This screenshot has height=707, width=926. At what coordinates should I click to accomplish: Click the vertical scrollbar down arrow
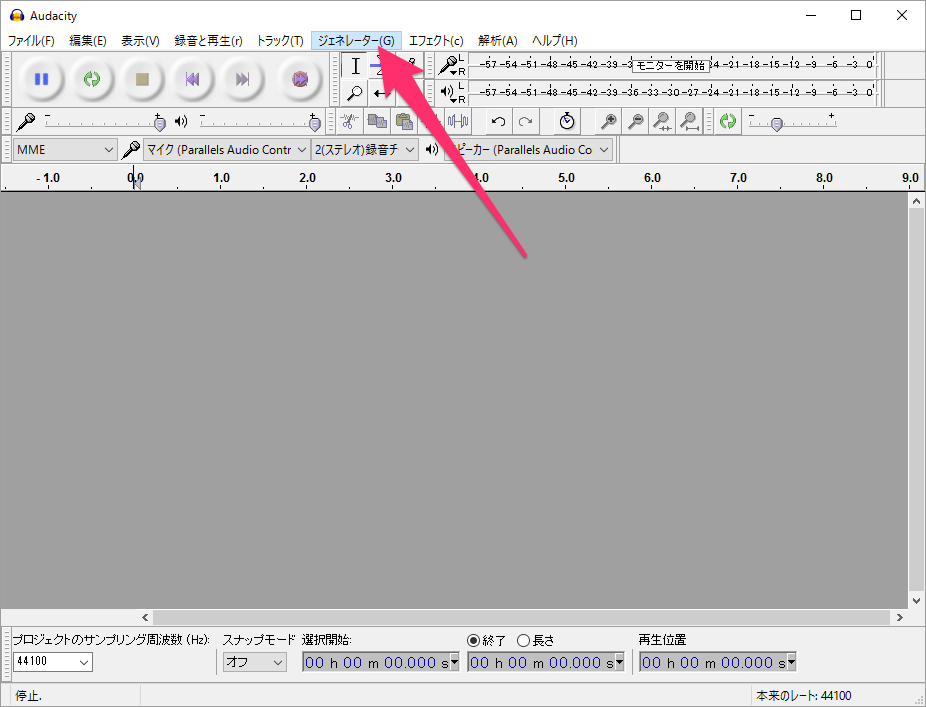tap(916, 601)
